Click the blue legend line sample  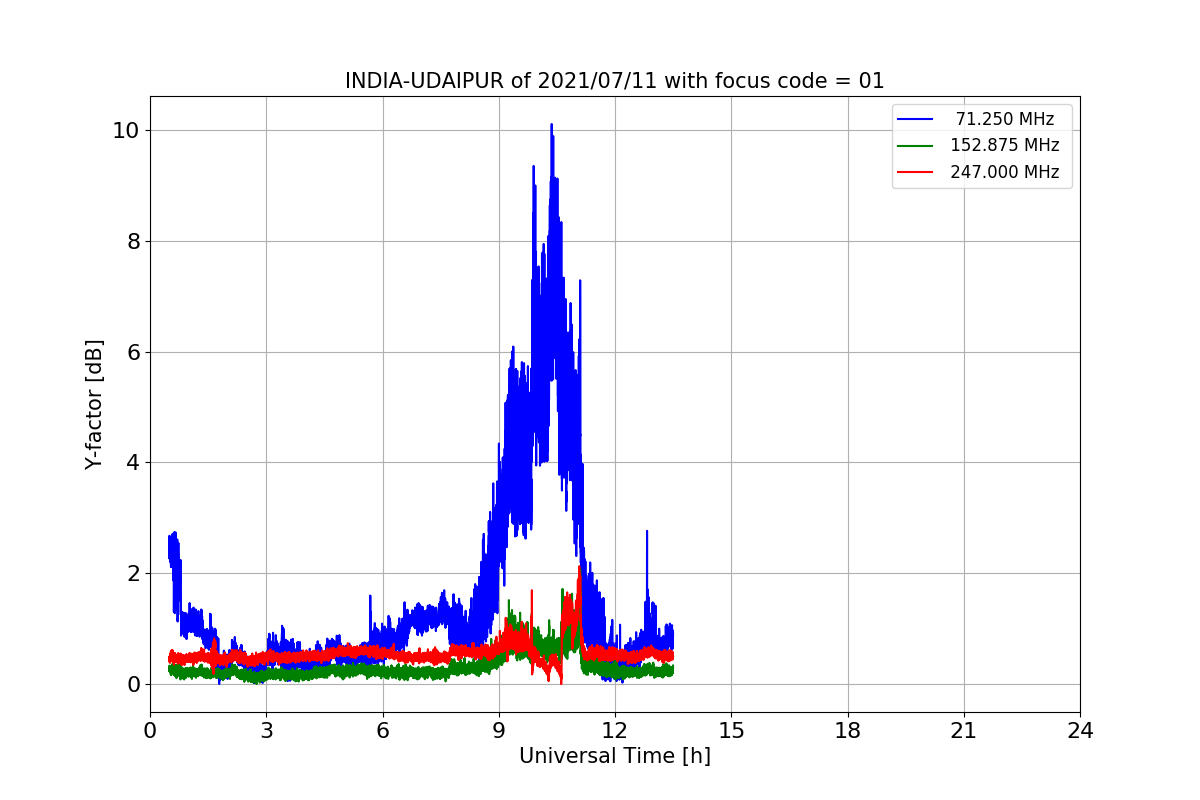[x=915, y=119]
